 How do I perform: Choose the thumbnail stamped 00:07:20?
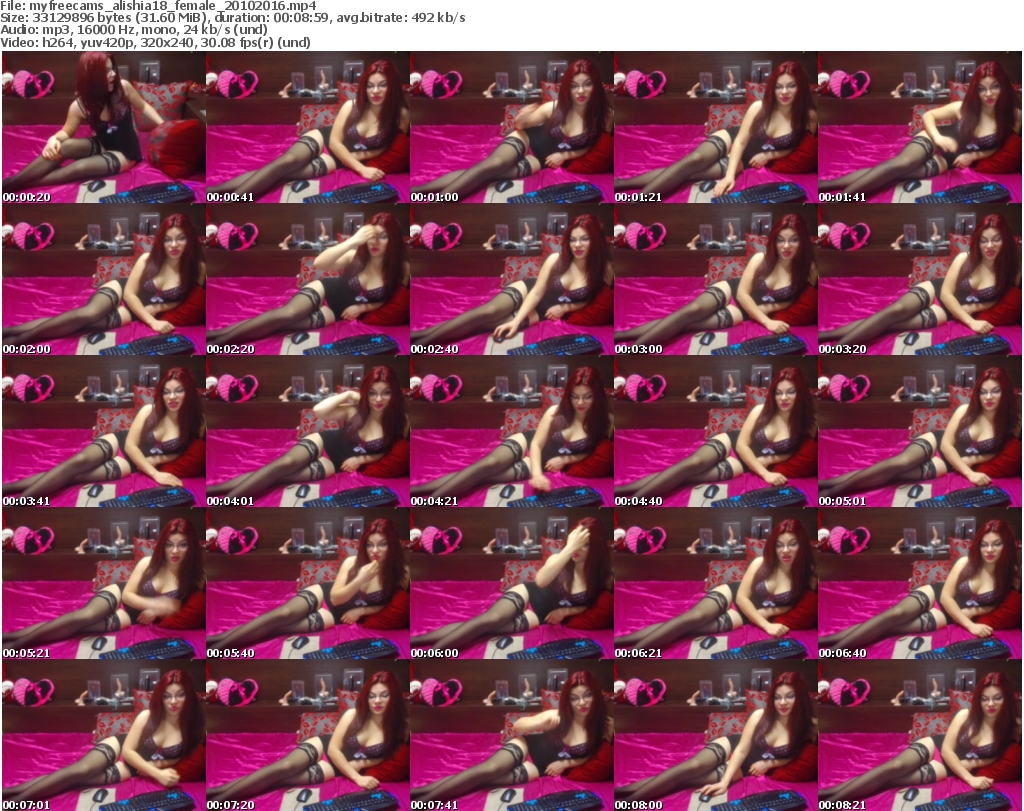pyautogui.click(x=308, y=736)
